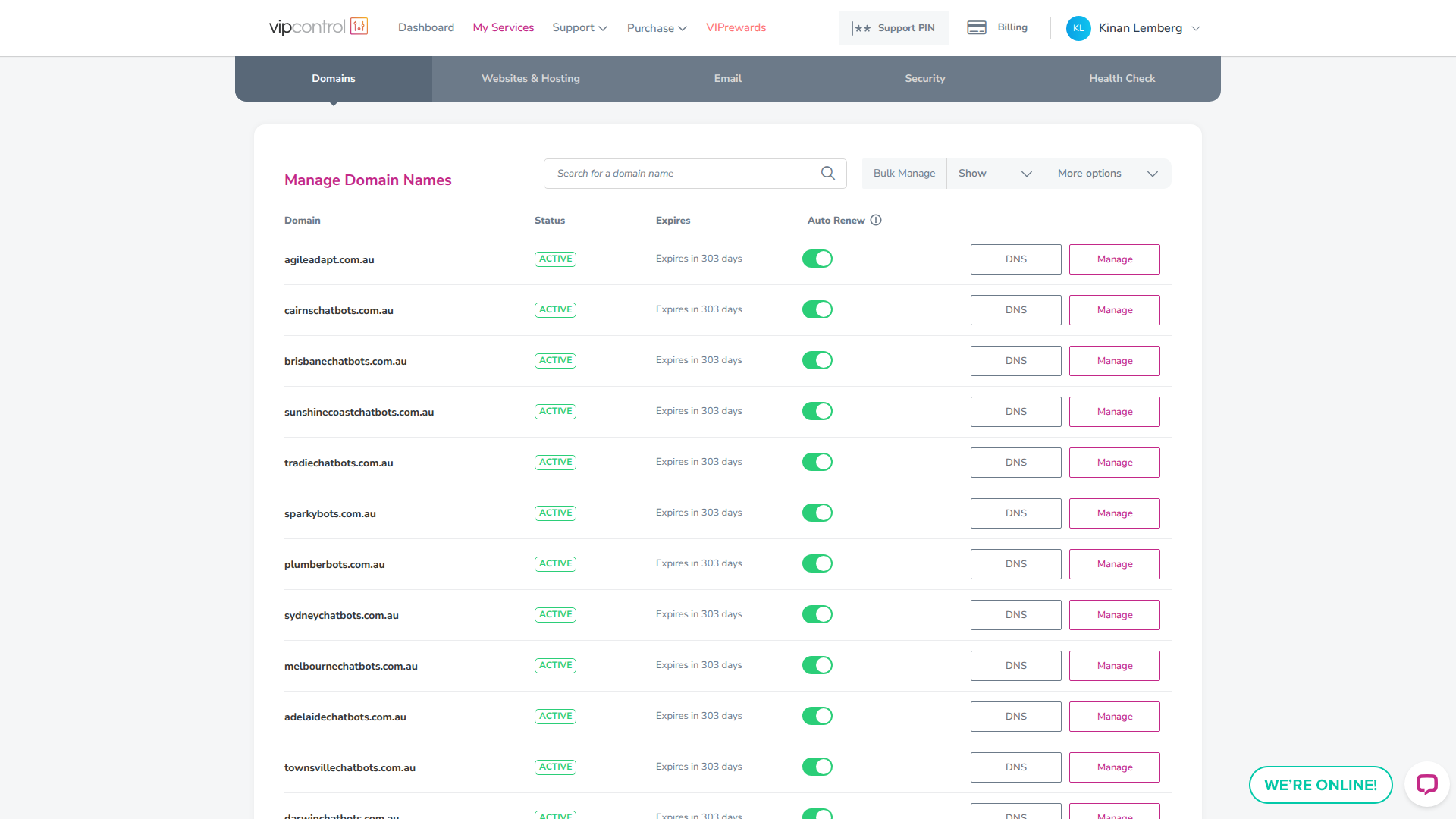Click the Support PIN asterisks icon
This screenshot has width=1456, height=819.
tap(861, 28)
